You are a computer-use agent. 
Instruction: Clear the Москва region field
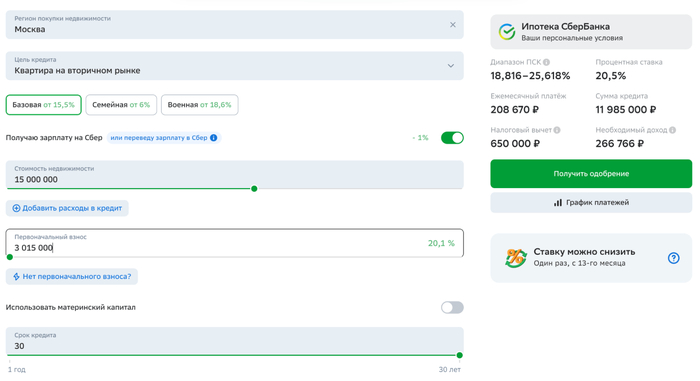(452, 25)
